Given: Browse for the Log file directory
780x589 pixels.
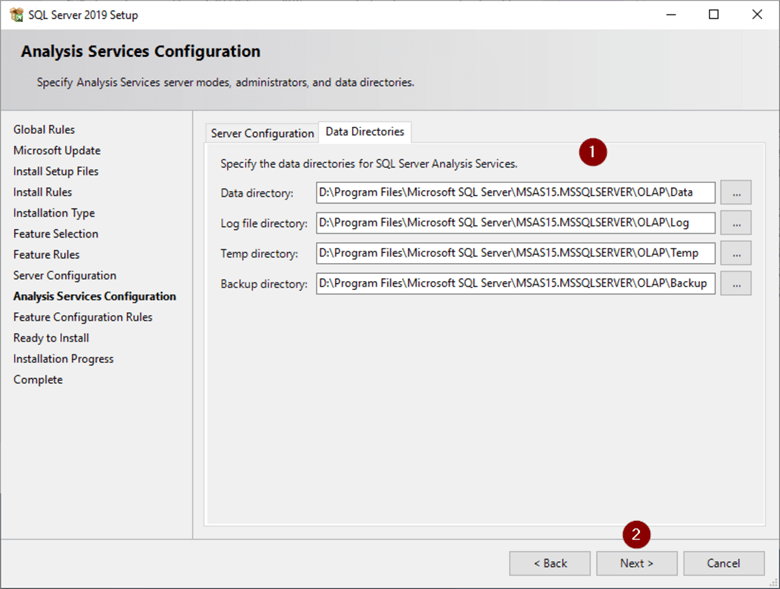Looking at the screenshot, I should [x=735, y=222].
